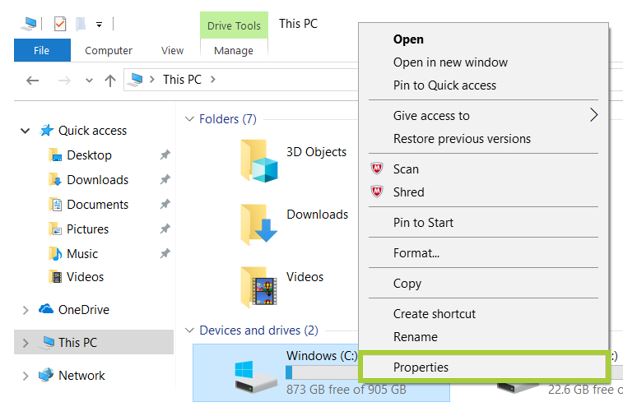Click the McAfee Scan shield icon
This screenshot has height=418, width=637.
pos(377,169)
